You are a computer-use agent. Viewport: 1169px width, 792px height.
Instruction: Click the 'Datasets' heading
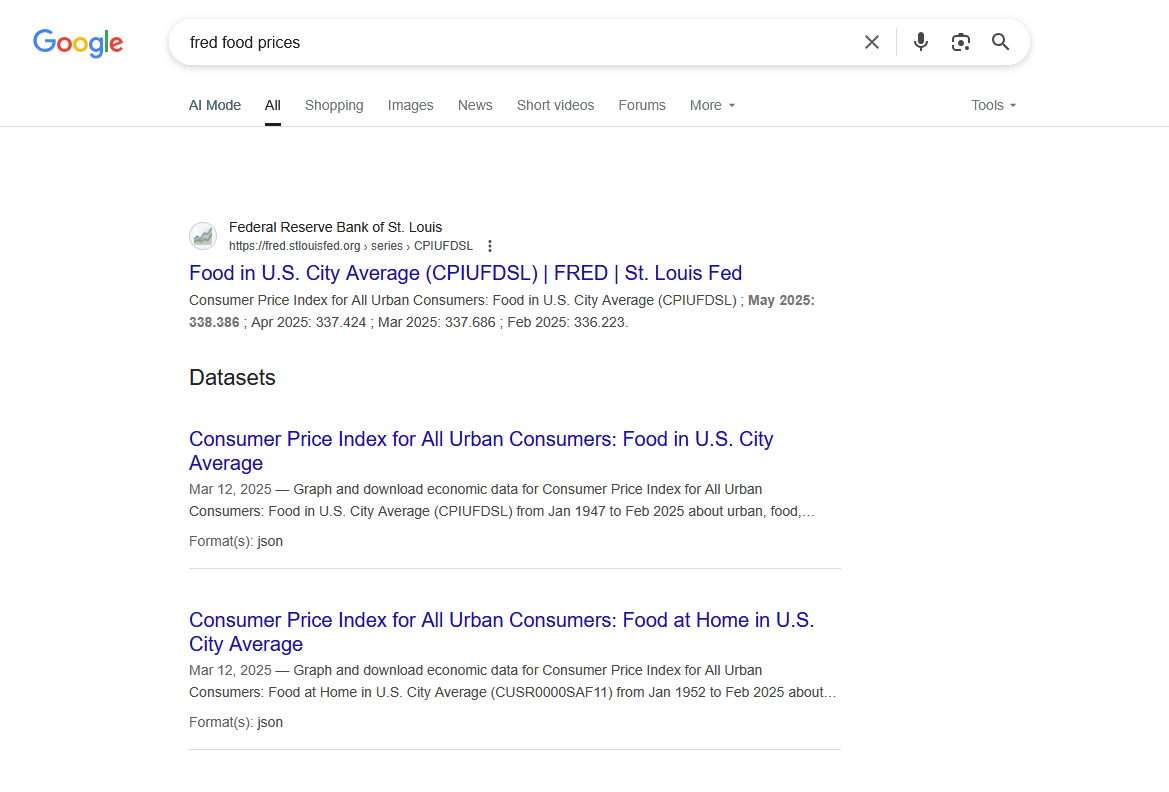[232, 377]
